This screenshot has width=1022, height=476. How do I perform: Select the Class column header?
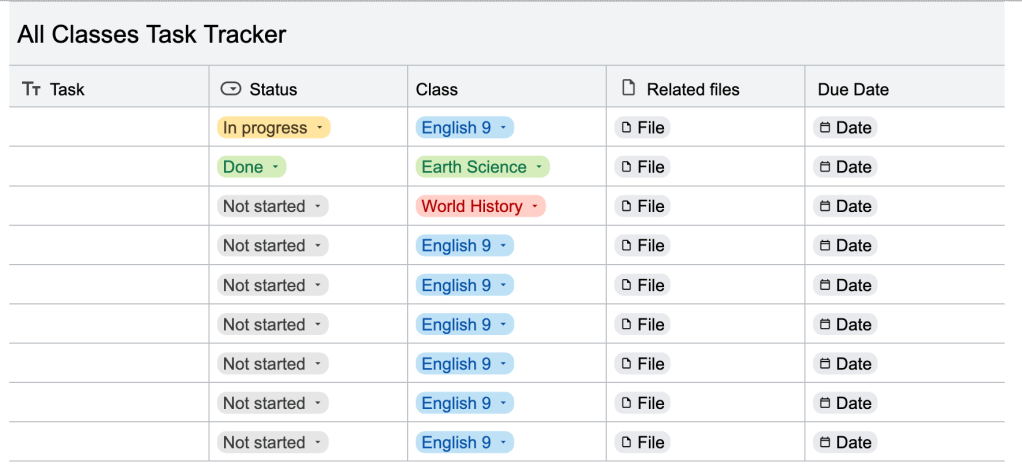tap(437, 90)
